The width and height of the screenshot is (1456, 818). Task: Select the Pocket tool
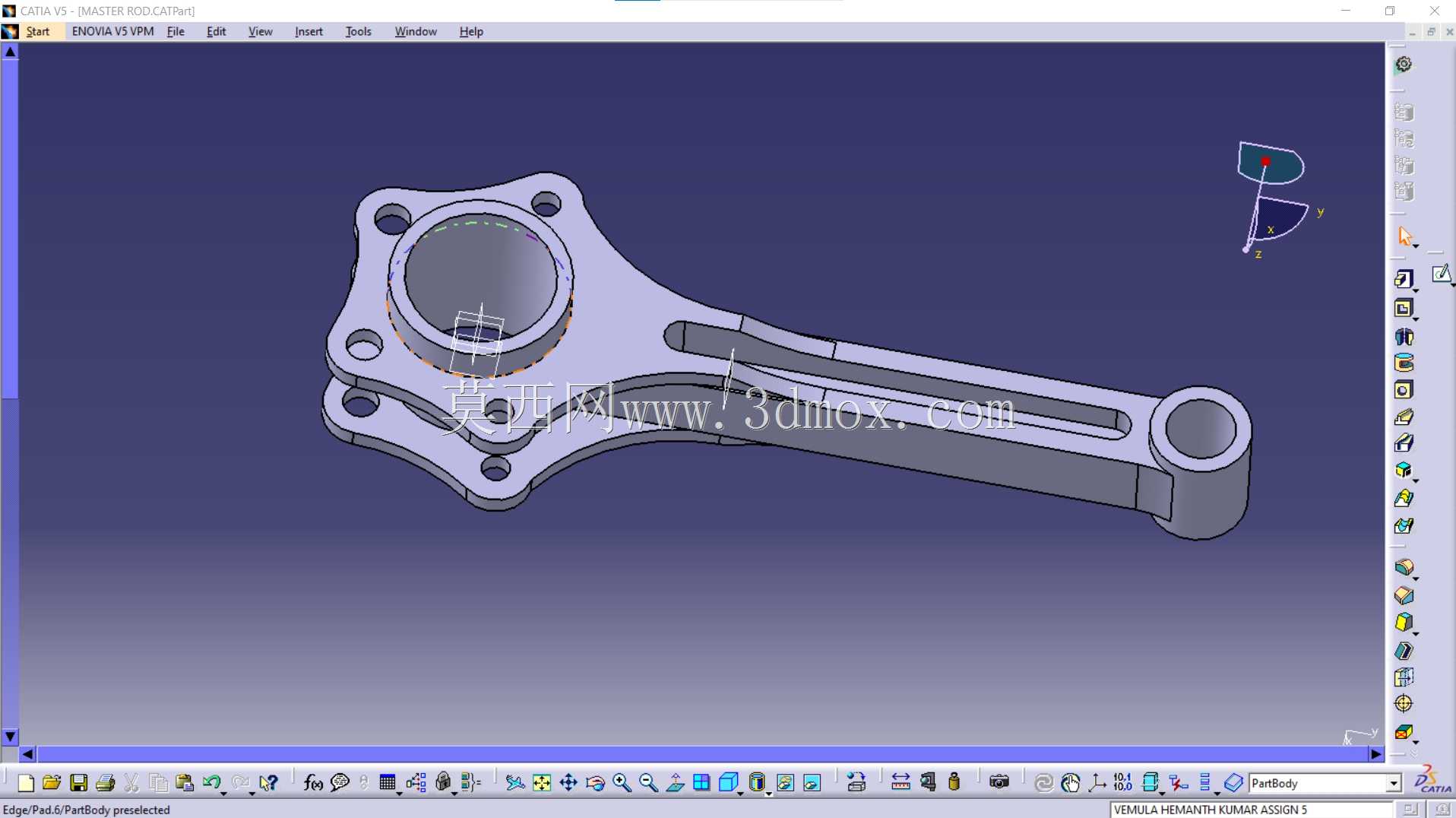click(x=1404, y=308)
